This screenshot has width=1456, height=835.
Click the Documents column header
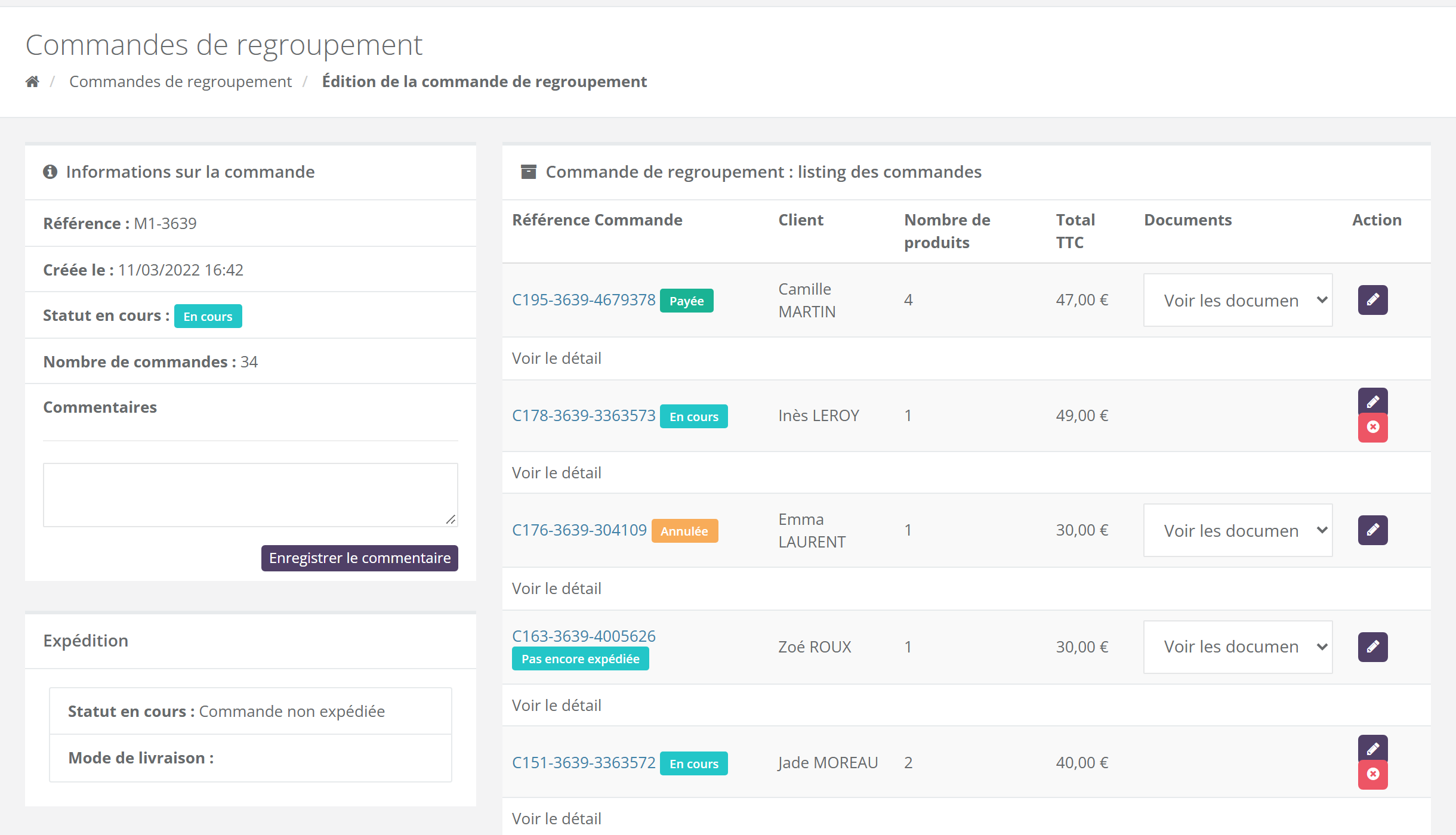click(1188, 220)
